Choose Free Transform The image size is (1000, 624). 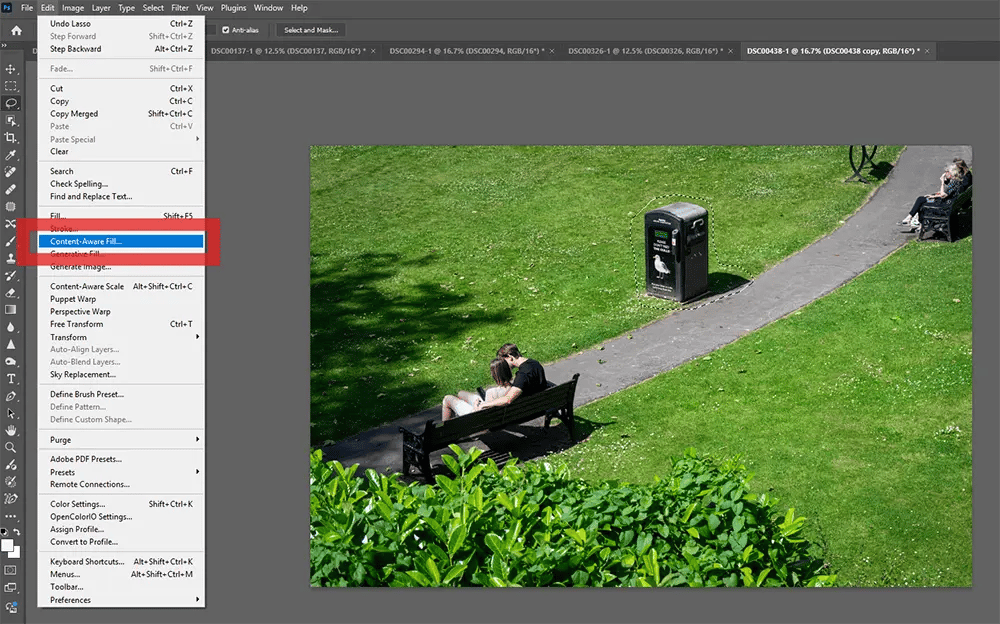click(x=121, y=324)
